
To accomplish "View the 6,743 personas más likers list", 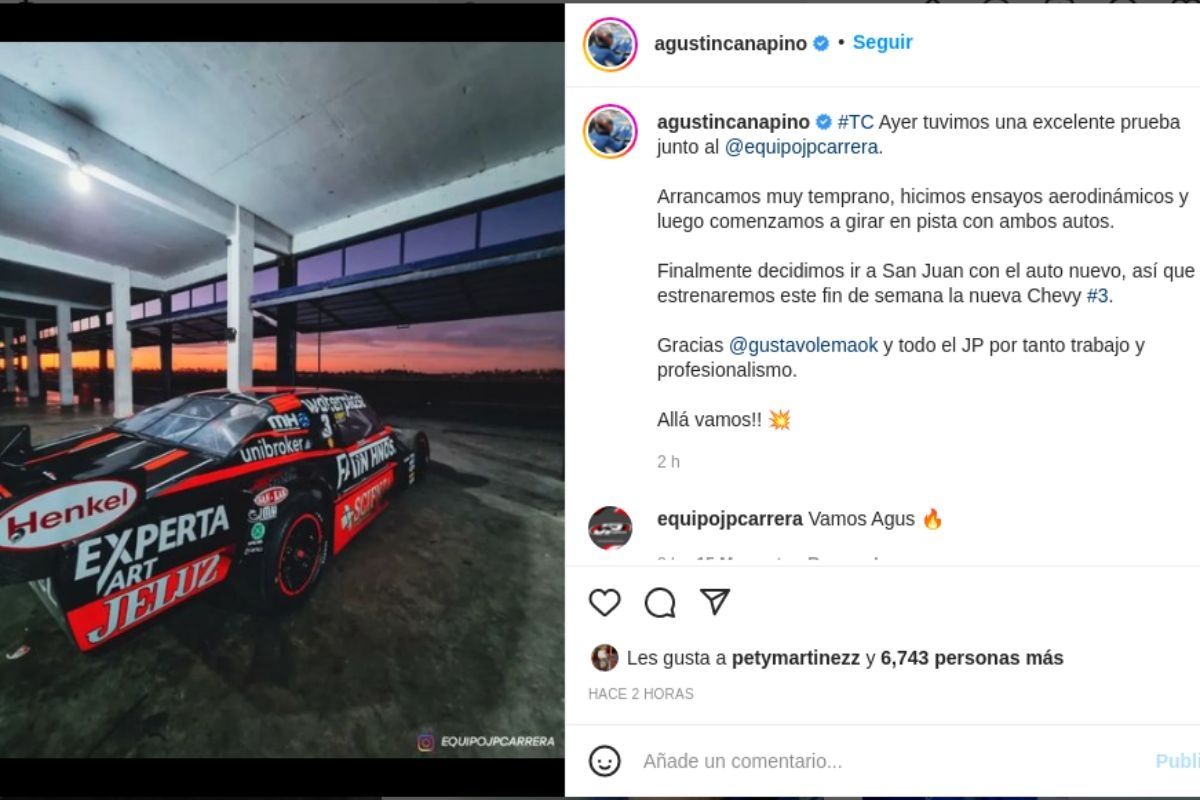I will pyautogui.click(x=972, y=658).
